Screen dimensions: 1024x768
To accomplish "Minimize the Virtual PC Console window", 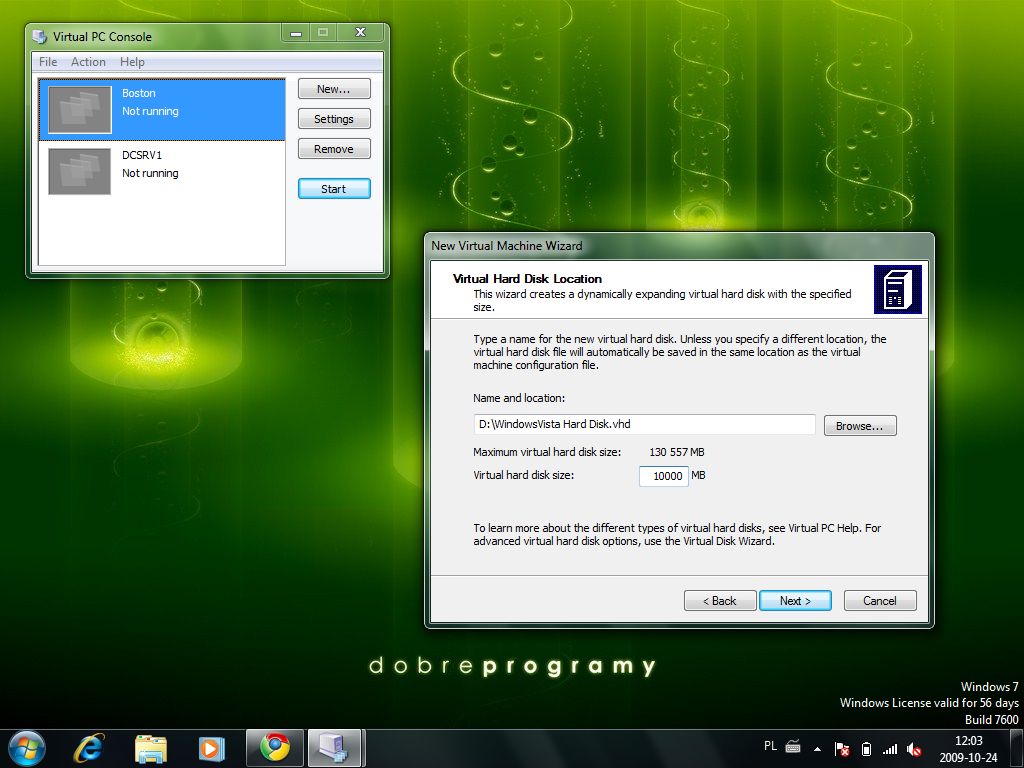I will tap(296, 33).
